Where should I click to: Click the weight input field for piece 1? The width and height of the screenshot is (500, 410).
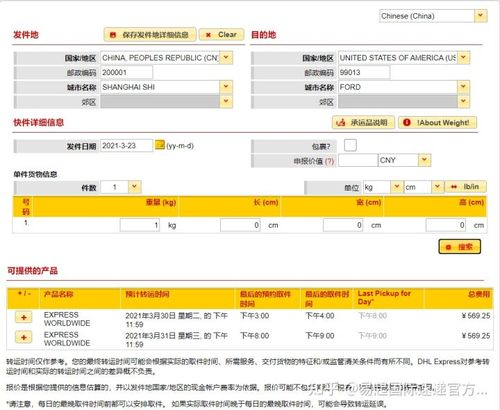140,225
